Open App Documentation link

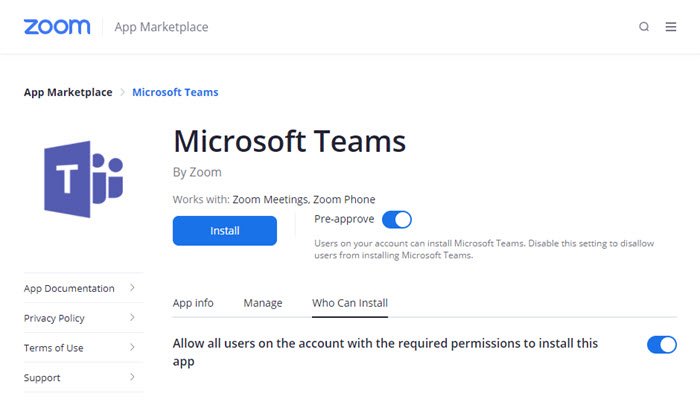69,289
